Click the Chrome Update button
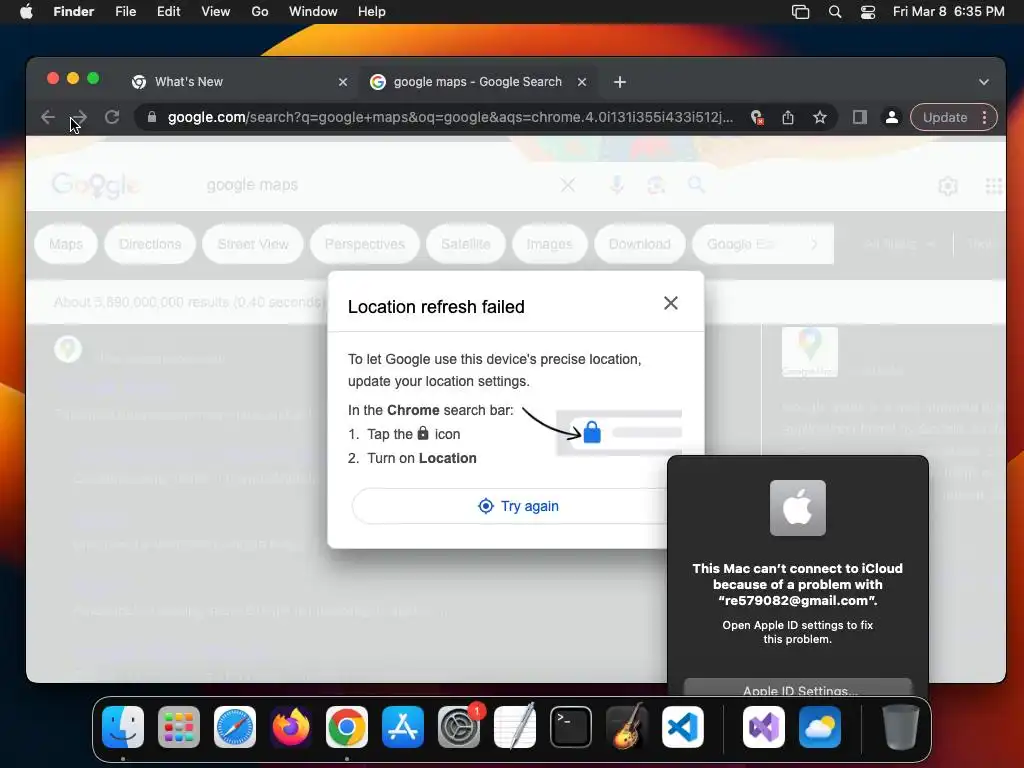1024x768 pixels. 944,118
